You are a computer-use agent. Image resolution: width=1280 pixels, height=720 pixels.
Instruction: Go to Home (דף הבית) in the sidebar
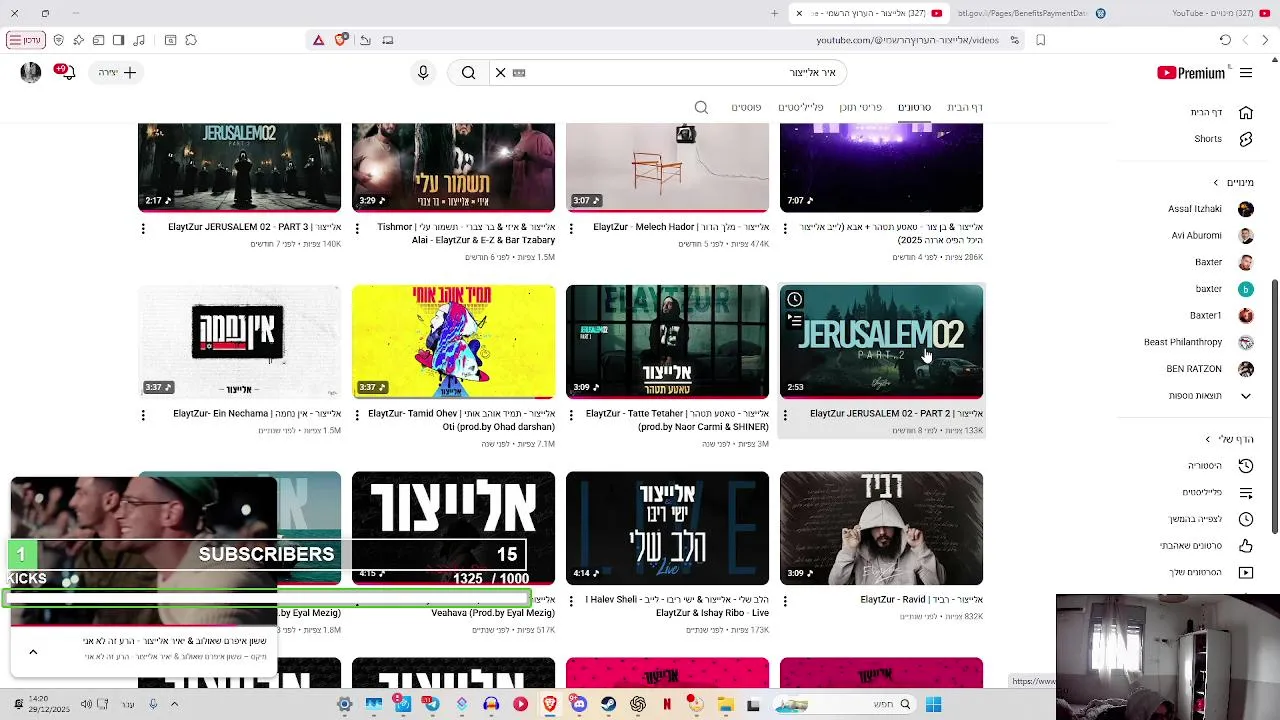pyautogui.click(x=1222, y=113)
